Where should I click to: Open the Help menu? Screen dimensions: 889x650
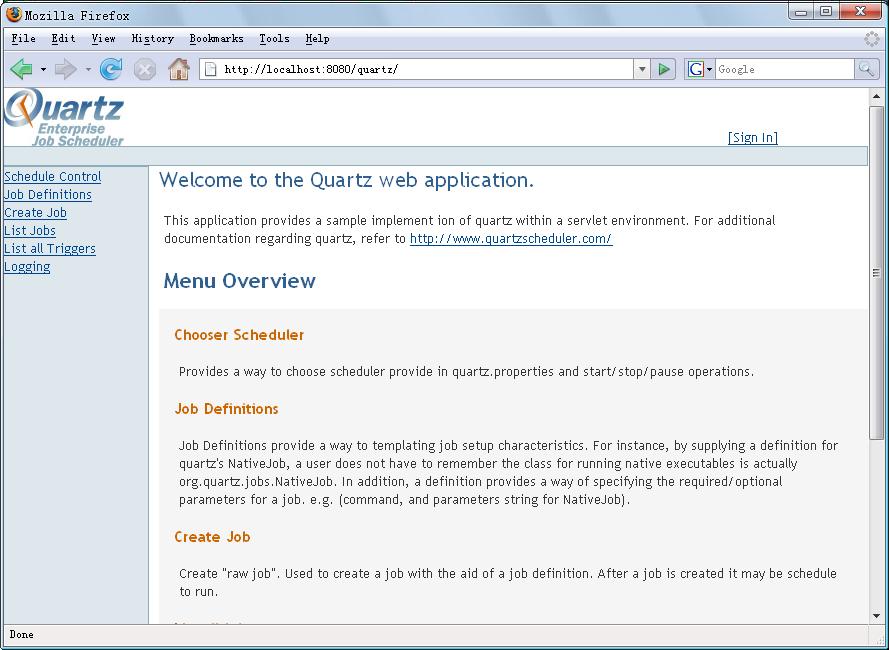[x=318, y=39]
